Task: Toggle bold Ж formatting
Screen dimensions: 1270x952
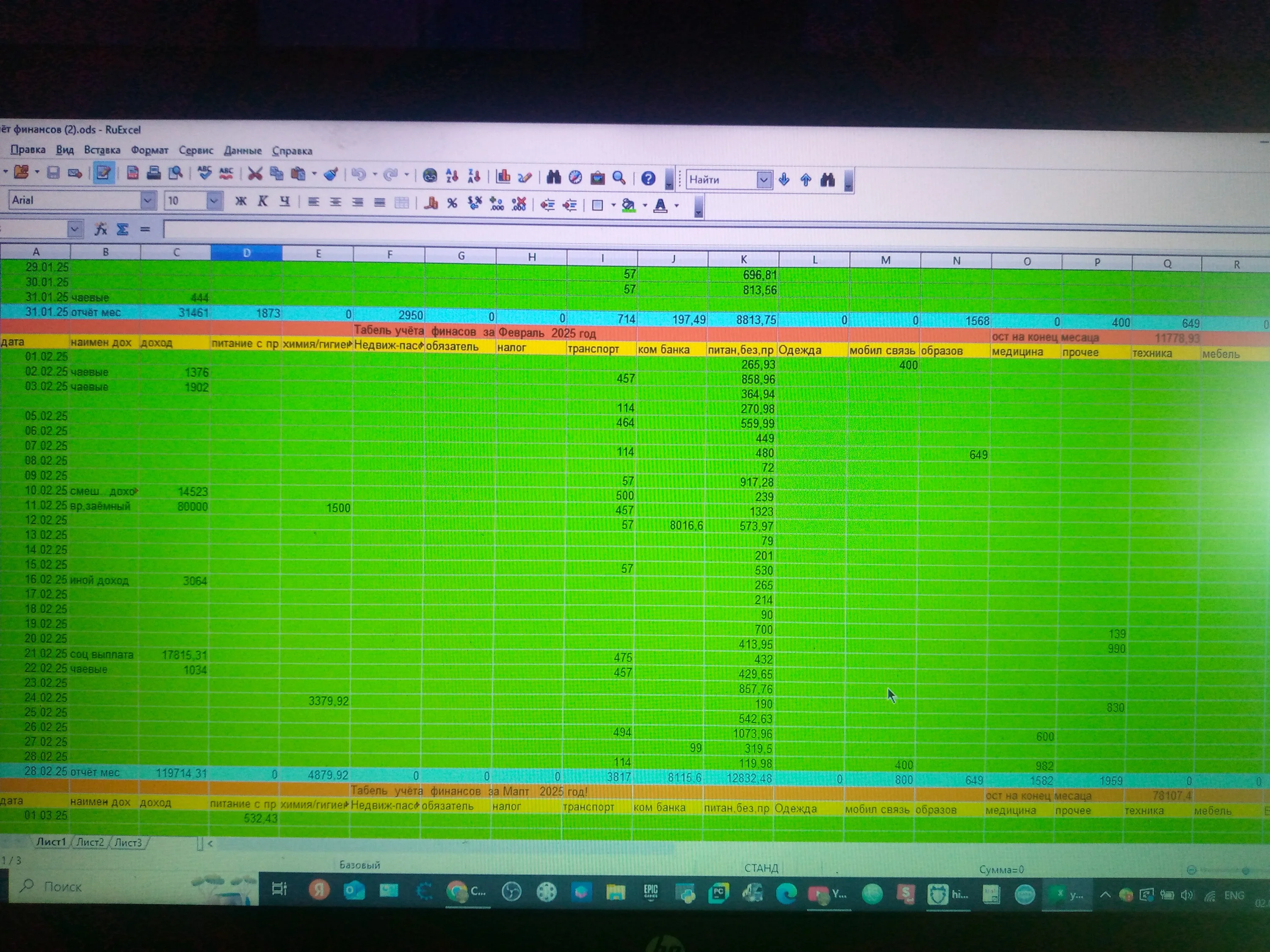Action: [240, 201]
